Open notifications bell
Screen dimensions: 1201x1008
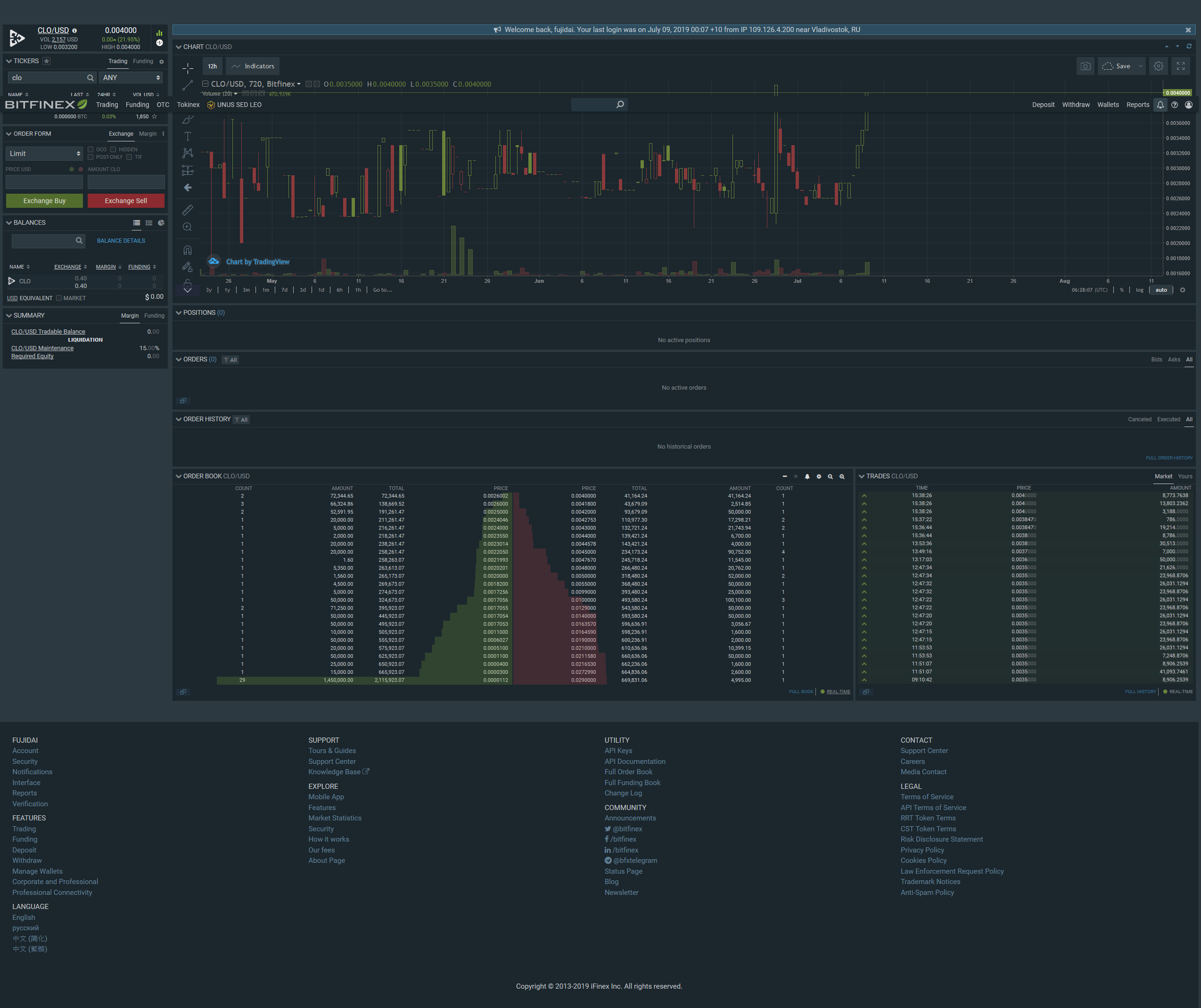[x=1160, y=105]
